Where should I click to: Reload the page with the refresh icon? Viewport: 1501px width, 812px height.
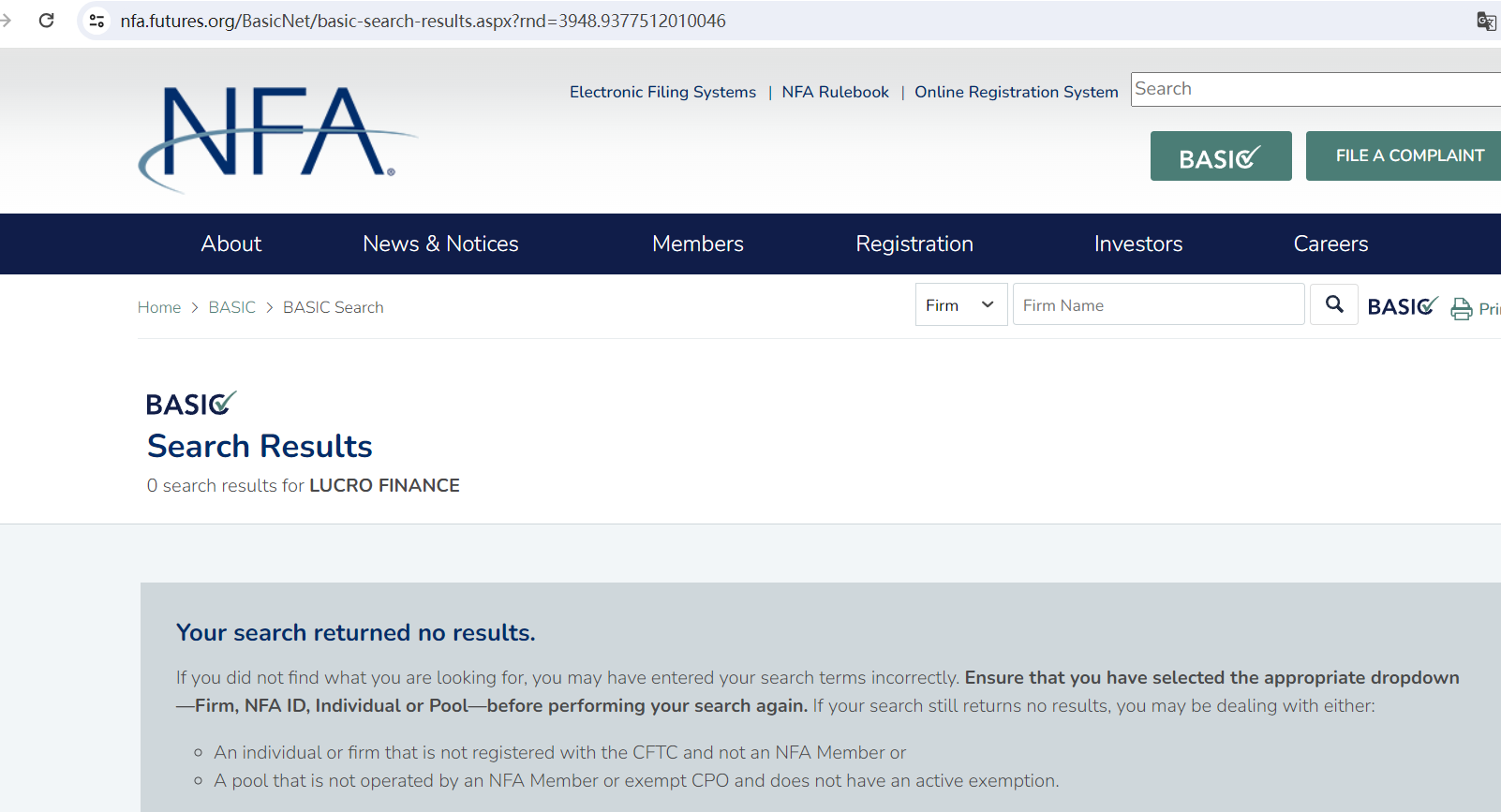[x=46, y=21]
